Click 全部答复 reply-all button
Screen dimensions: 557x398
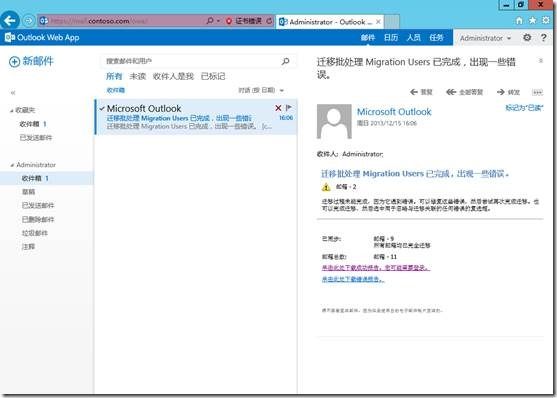pyautogui.click(x=464, y=92)
